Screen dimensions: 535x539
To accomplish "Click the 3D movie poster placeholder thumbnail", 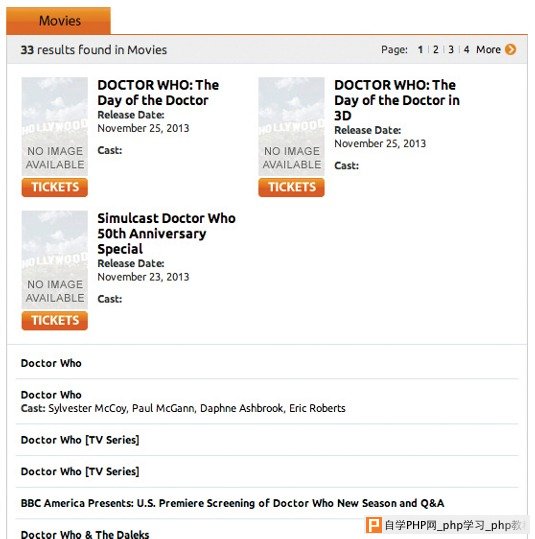I will point(291,126).
